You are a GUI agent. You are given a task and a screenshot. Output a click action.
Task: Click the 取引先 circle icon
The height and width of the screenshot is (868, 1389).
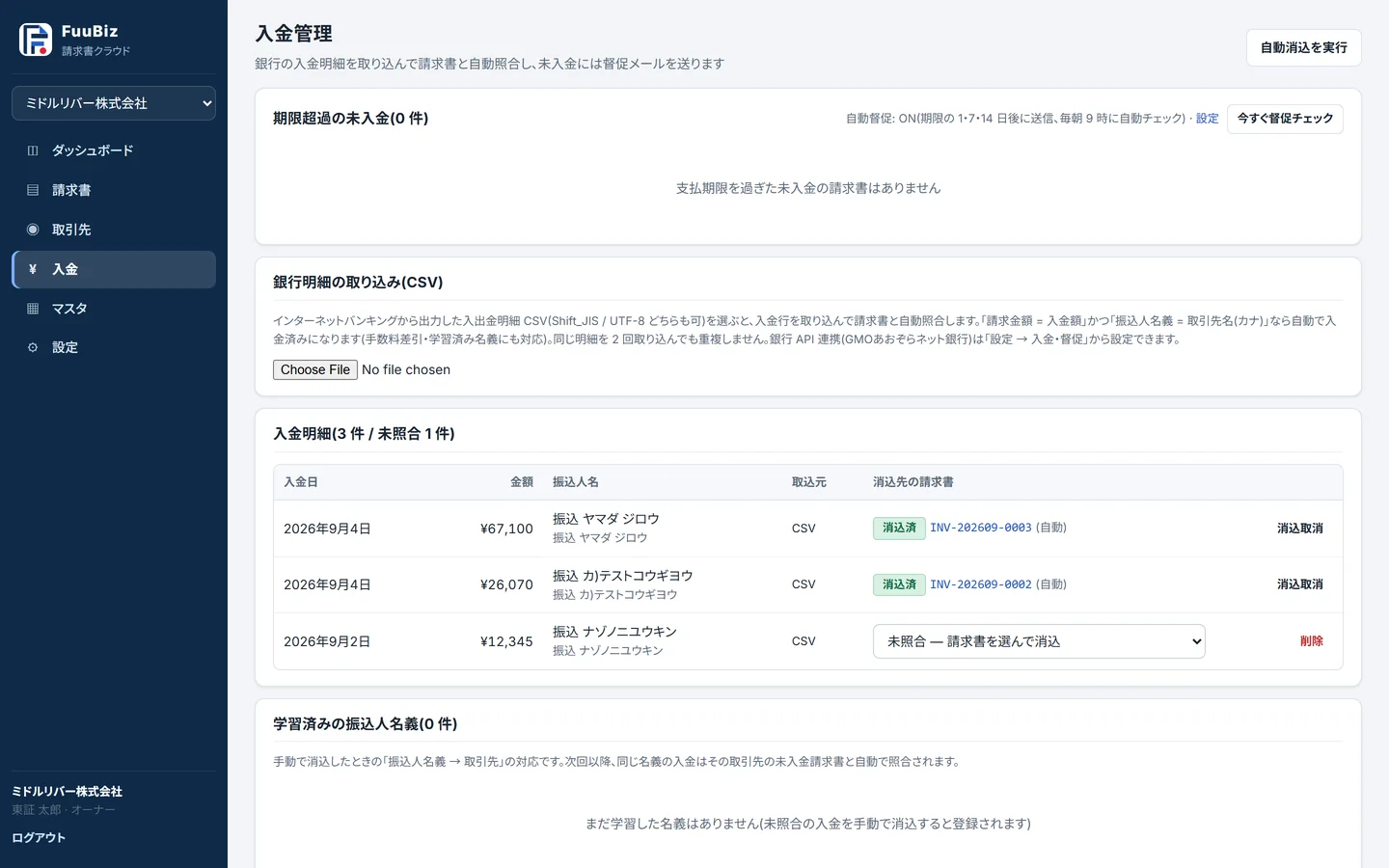coord(33,230)
